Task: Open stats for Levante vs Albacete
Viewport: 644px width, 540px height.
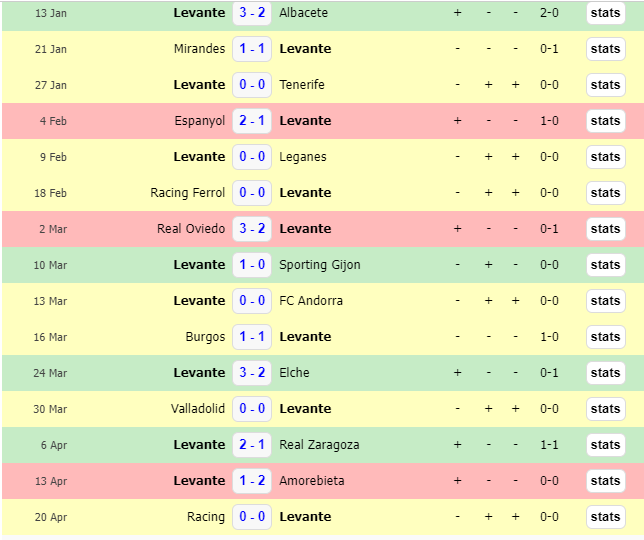Action: (x=605, y=13)
